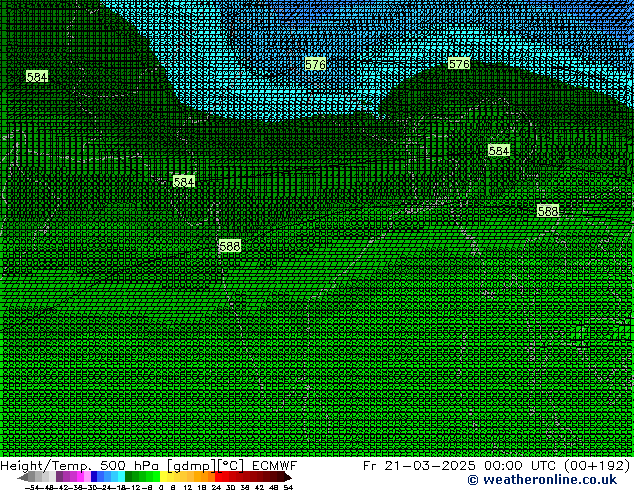Screen dimensions: 634x490
Task: Click the yellow swatch in the temperature legend
Action: pyautogui.click(x=163, y=476)
